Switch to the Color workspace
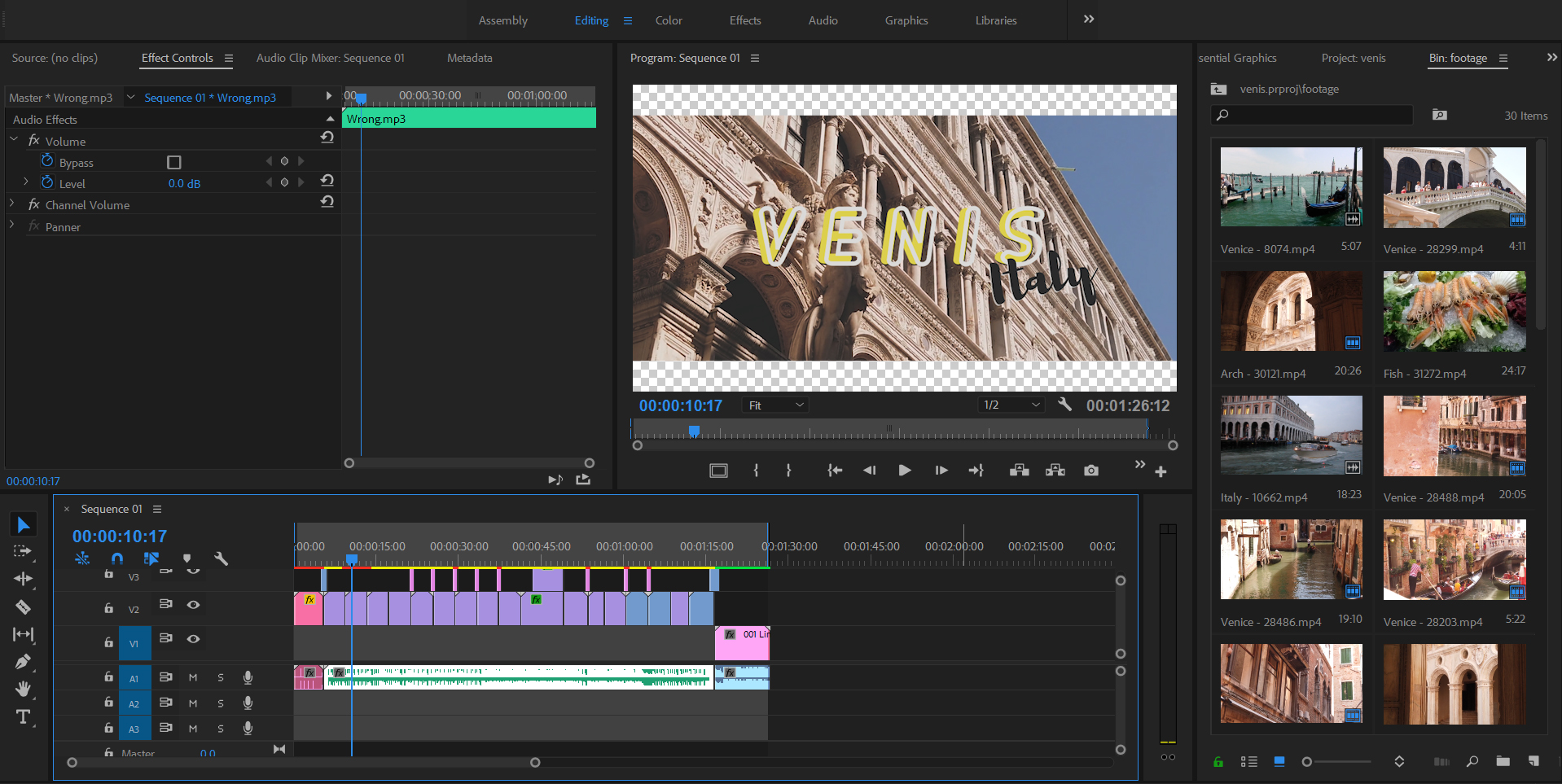 669,20
